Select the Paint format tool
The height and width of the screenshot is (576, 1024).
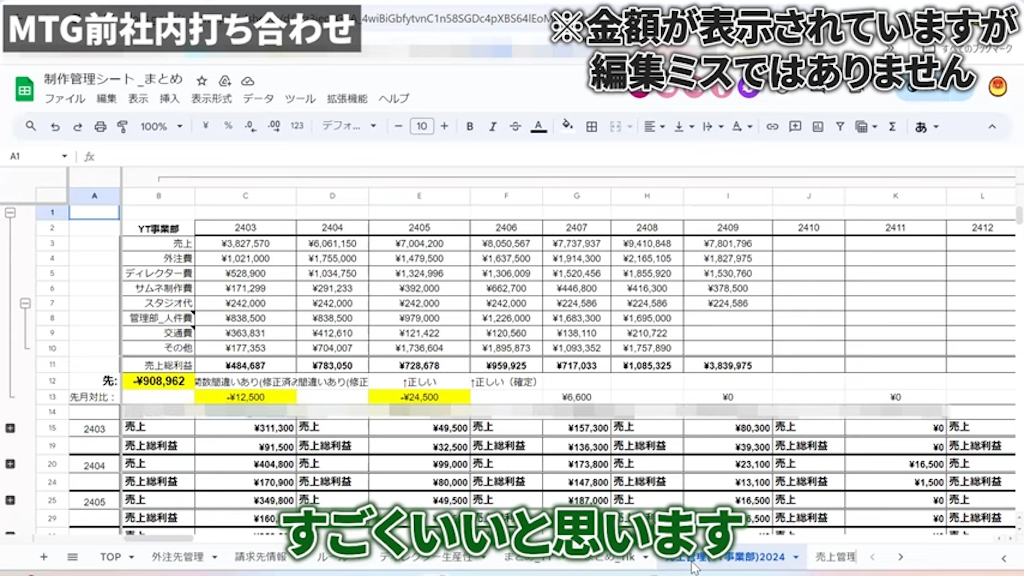[120, 127]
